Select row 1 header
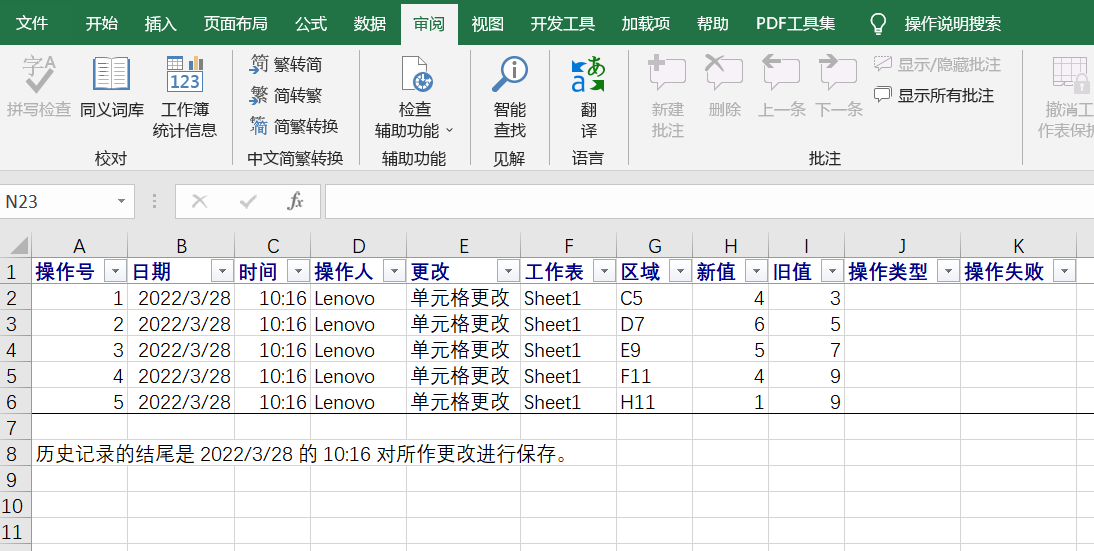This screenshot has height=551, width=1094. 15,271
